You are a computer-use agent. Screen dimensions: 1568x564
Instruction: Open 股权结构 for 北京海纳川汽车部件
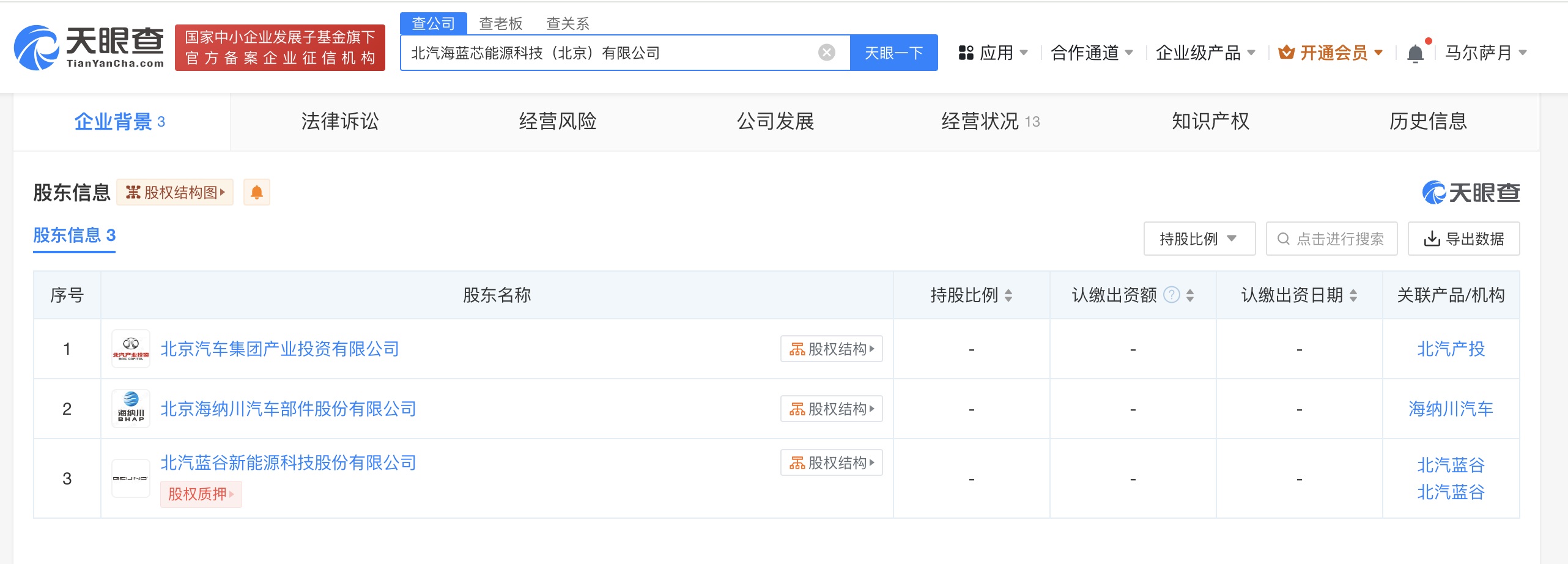(x=831, y=409)
